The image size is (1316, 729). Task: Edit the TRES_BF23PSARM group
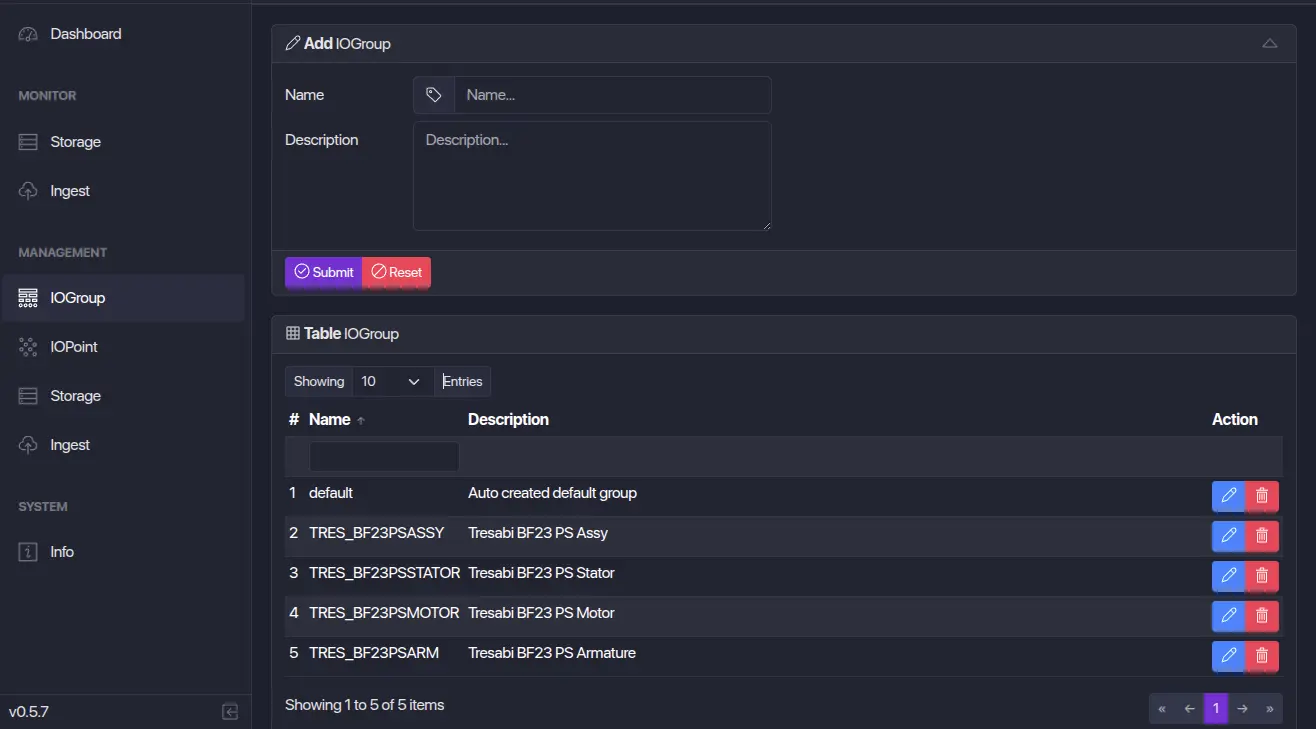point(1229,655)
